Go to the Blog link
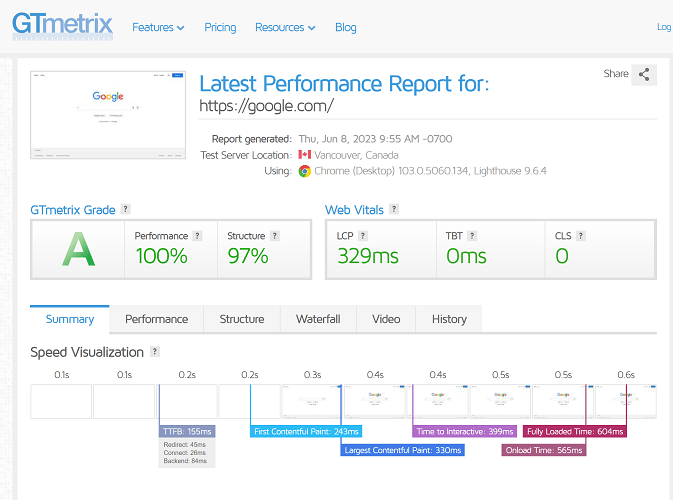Viewport: 673px width, 500px height. [346, 27]
